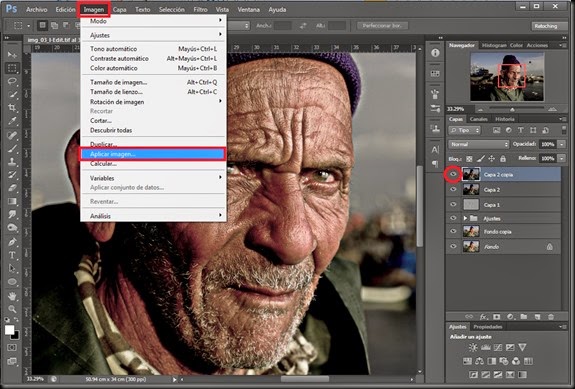
Task: Open the Normal blend mode dropdown
Action: (479, 144)
